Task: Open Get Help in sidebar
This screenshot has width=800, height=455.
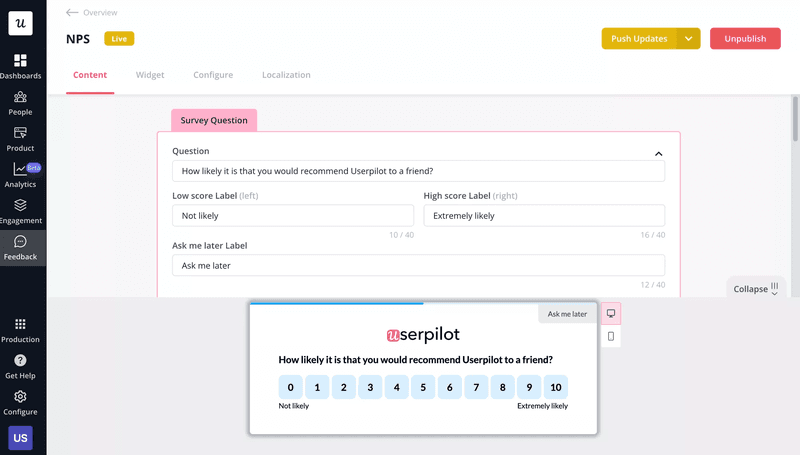Action: point(20,367)
